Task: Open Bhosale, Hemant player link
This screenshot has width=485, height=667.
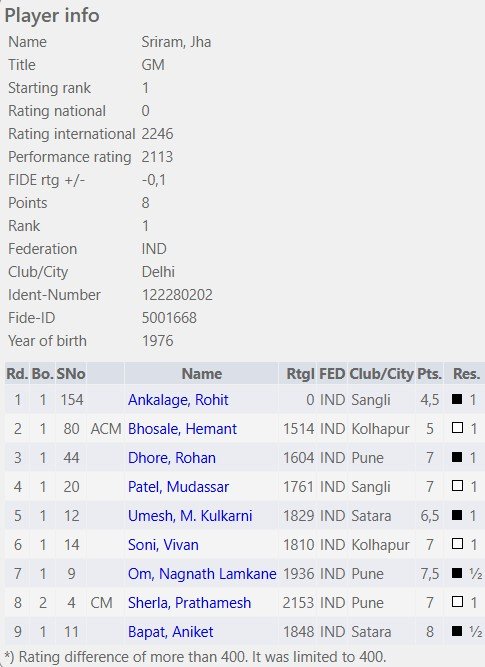Action: coord(182,429)
